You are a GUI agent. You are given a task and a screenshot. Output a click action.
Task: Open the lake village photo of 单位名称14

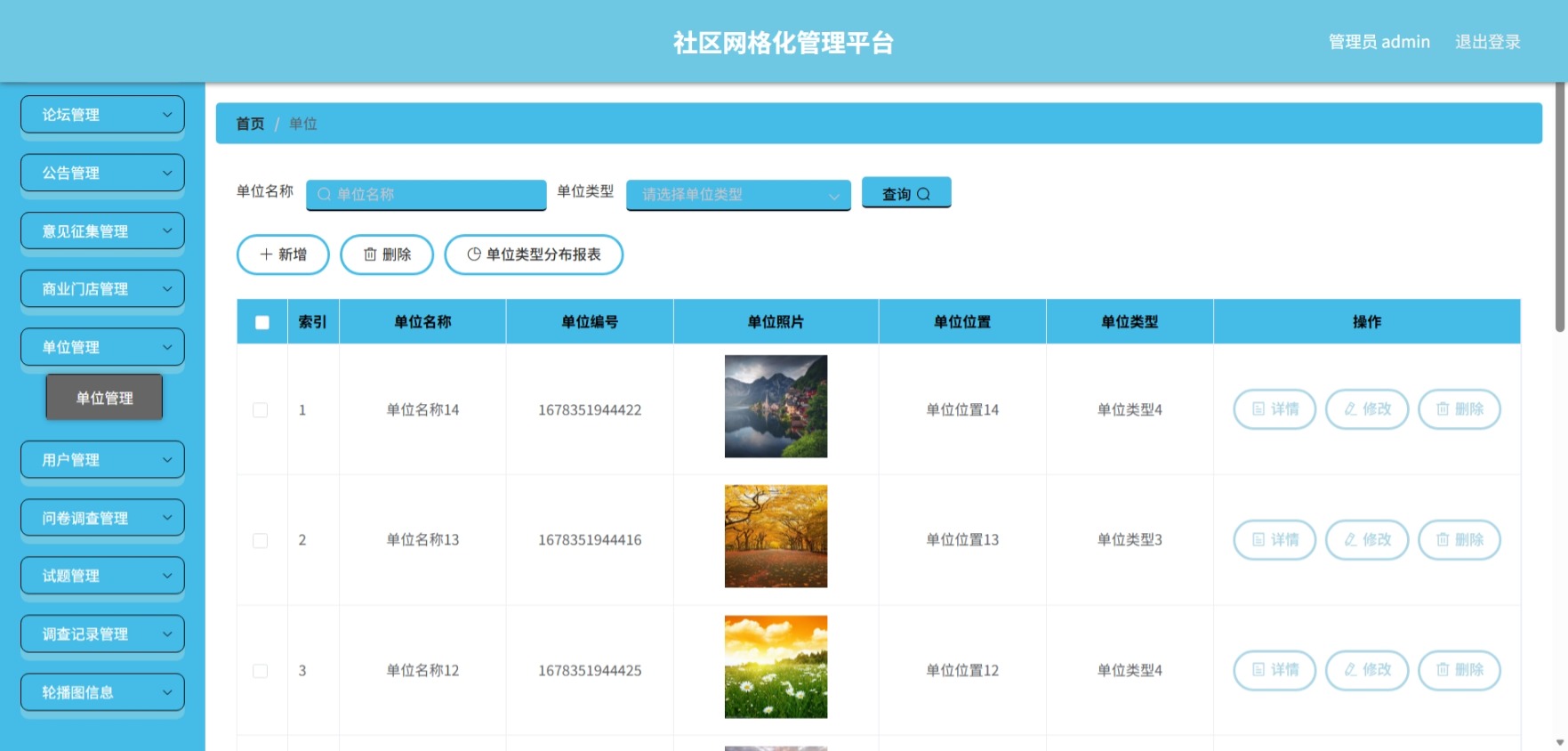(776, 407)
